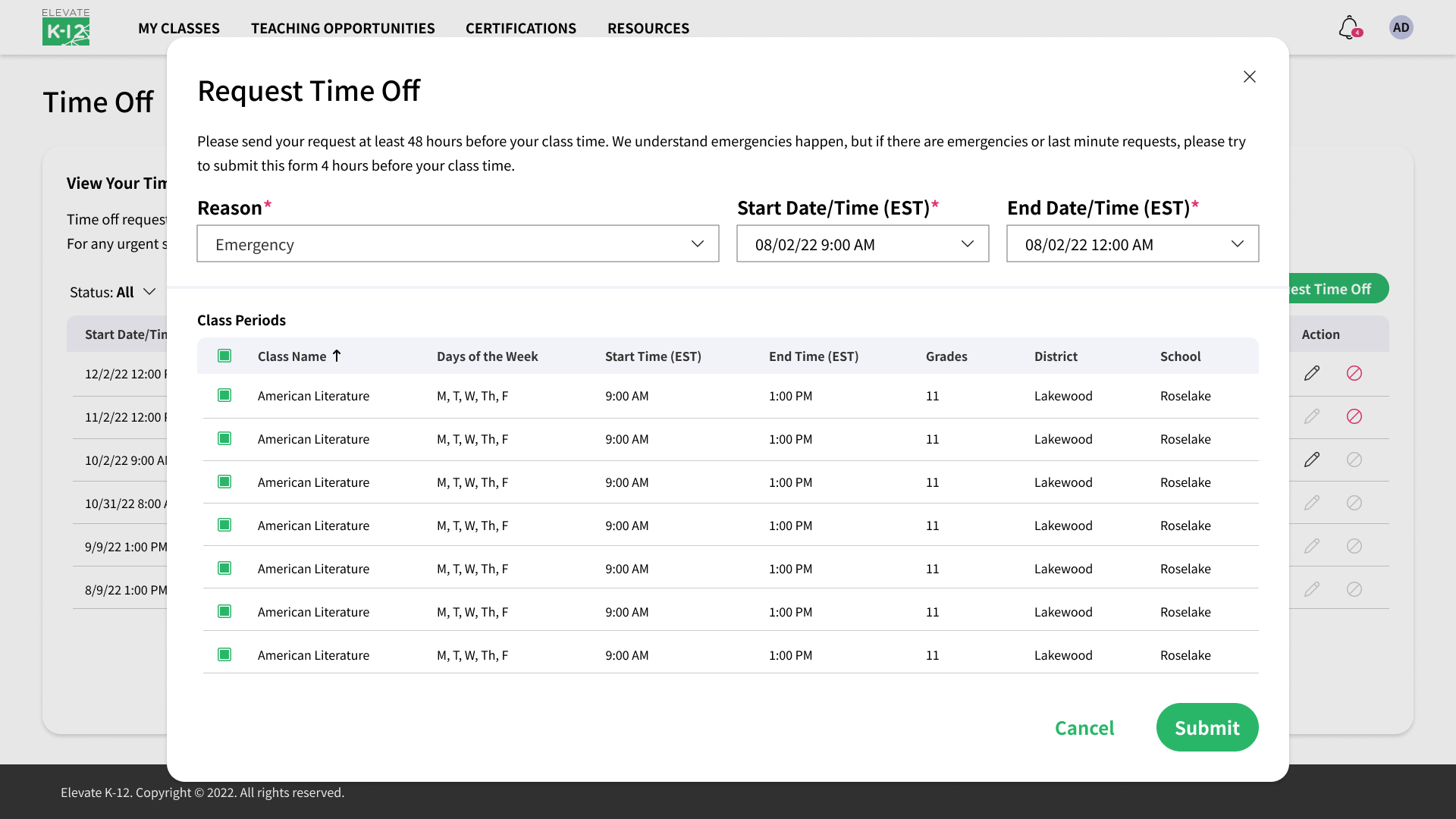This screenshot has height=819, width=1456.
Task: Toggle the select-all checkbox in the Class Periods header
Action: tap(224, 356)
